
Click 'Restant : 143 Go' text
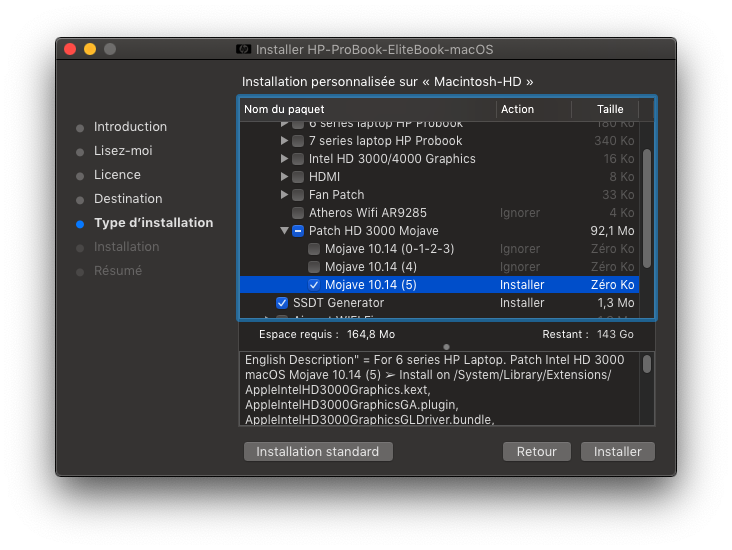[588, 334]
